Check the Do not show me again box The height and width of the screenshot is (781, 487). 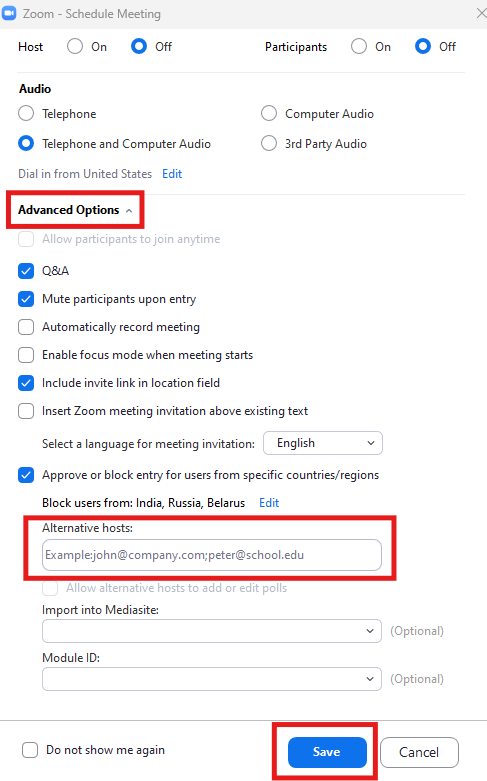30,750
